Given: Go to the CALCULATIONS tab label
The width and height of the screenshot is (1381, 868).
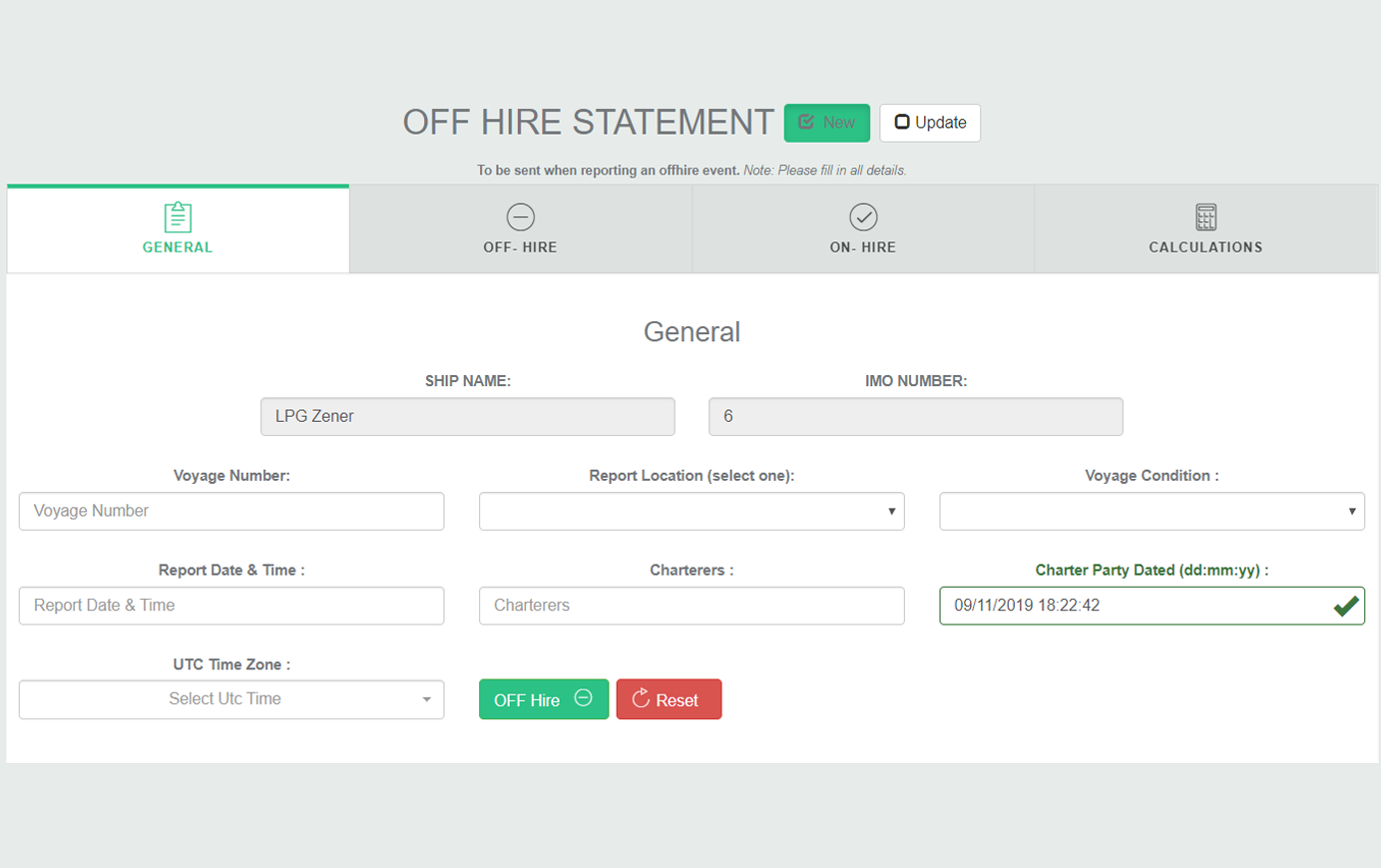Looking at the screenshot, I should point(1205,247).
